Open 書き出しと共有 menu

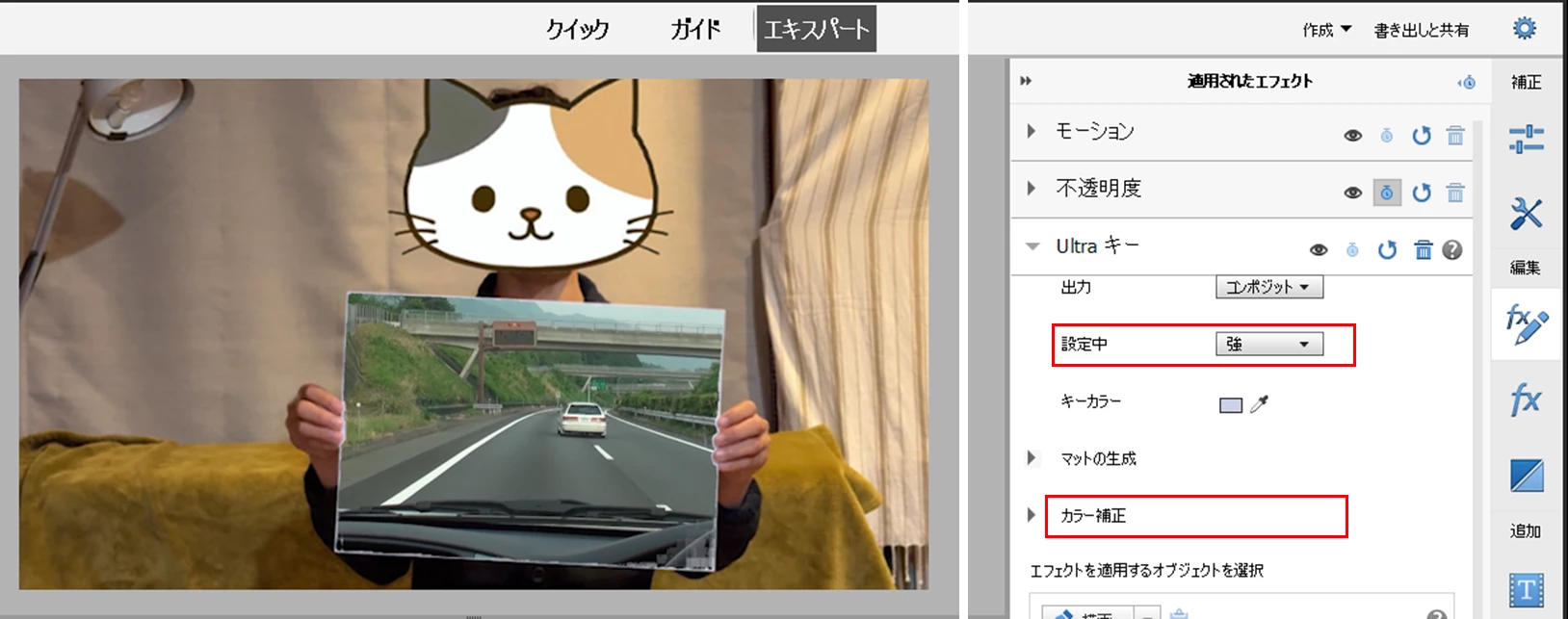[x=1422, y=30]
